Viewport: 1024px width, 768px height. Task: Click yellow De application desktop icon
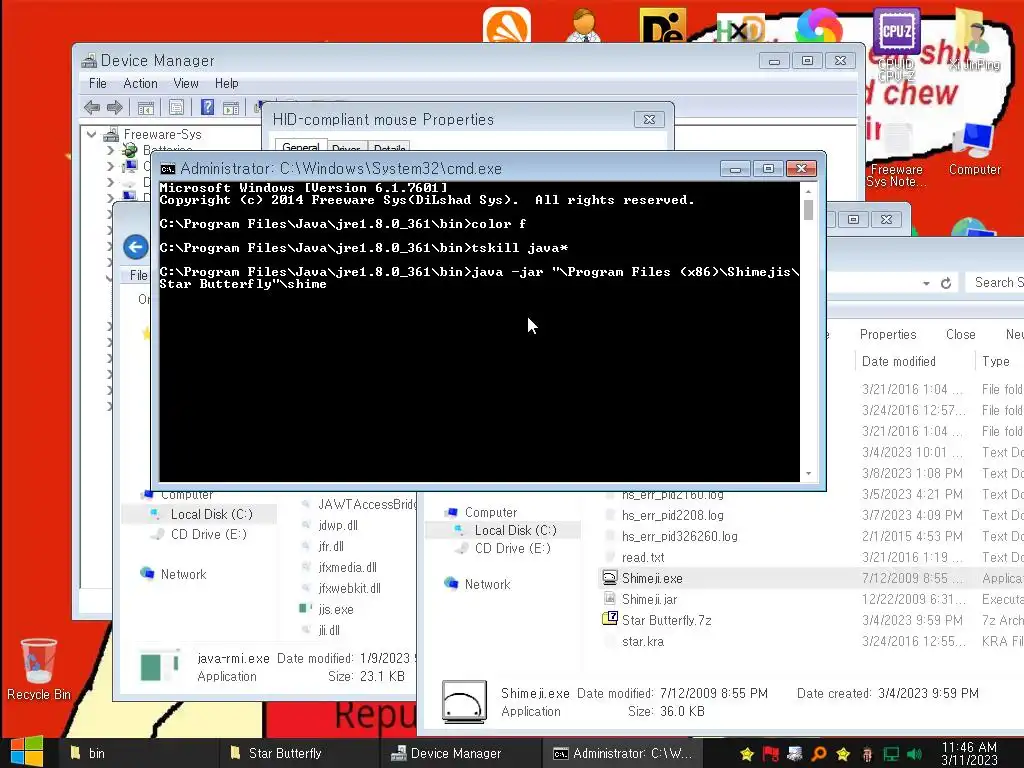click(x=663, y=26)
